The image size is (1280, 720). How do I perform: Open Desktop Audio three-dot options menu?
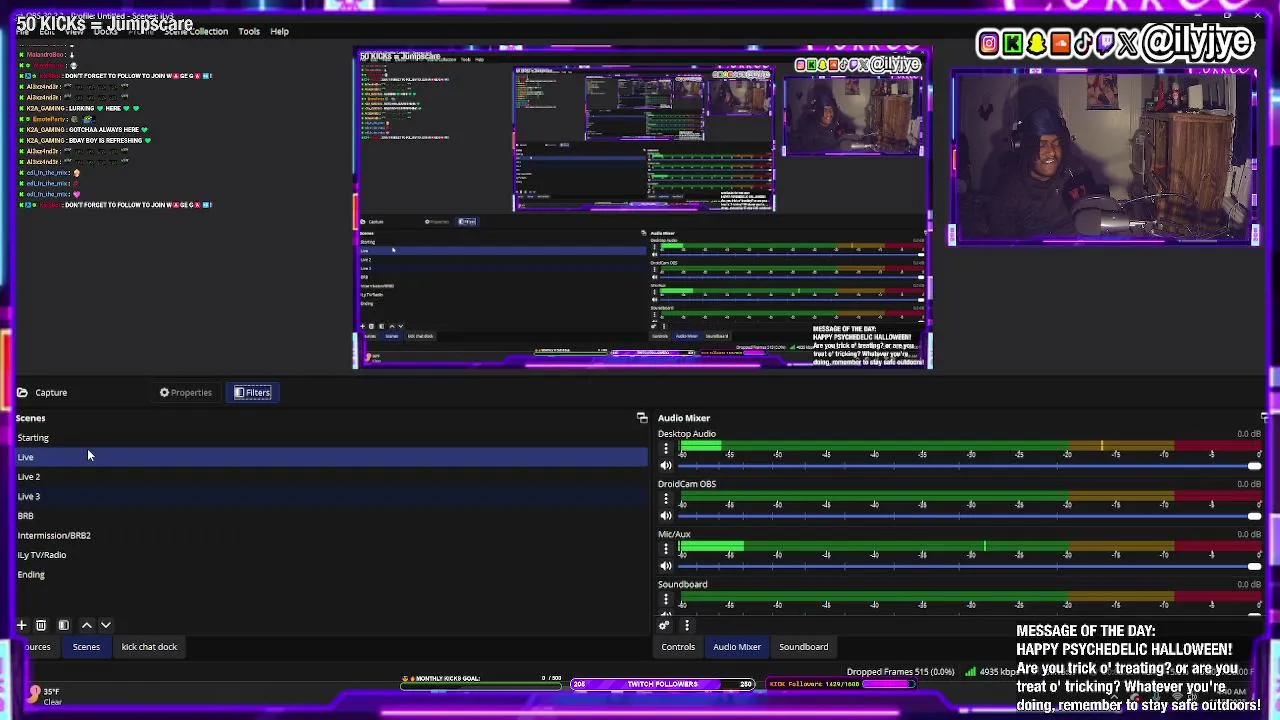(666, 449)
